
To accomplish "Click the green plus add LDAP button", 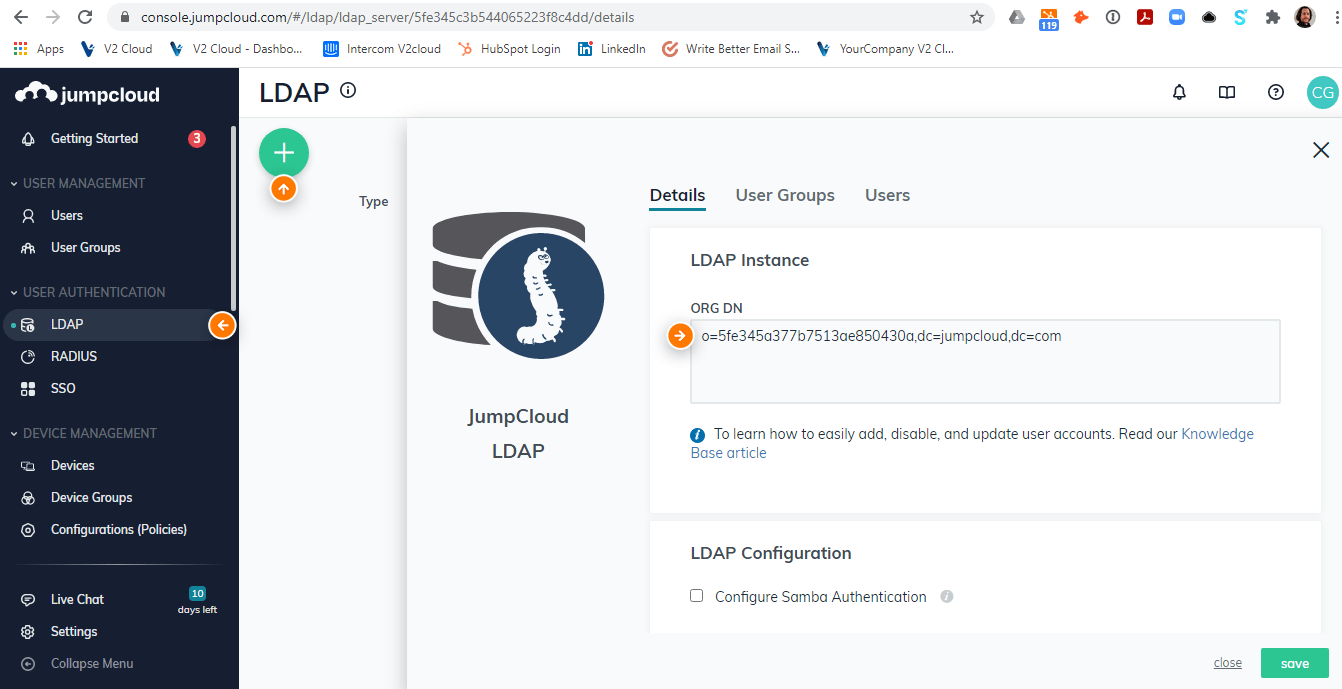I will [284, 153].
